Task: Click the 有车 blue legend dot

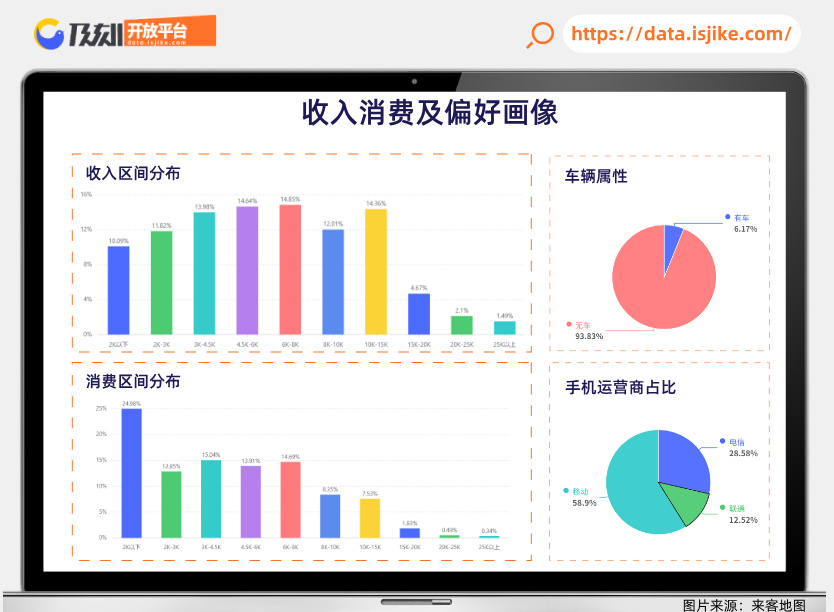Action: pos(728,217)
